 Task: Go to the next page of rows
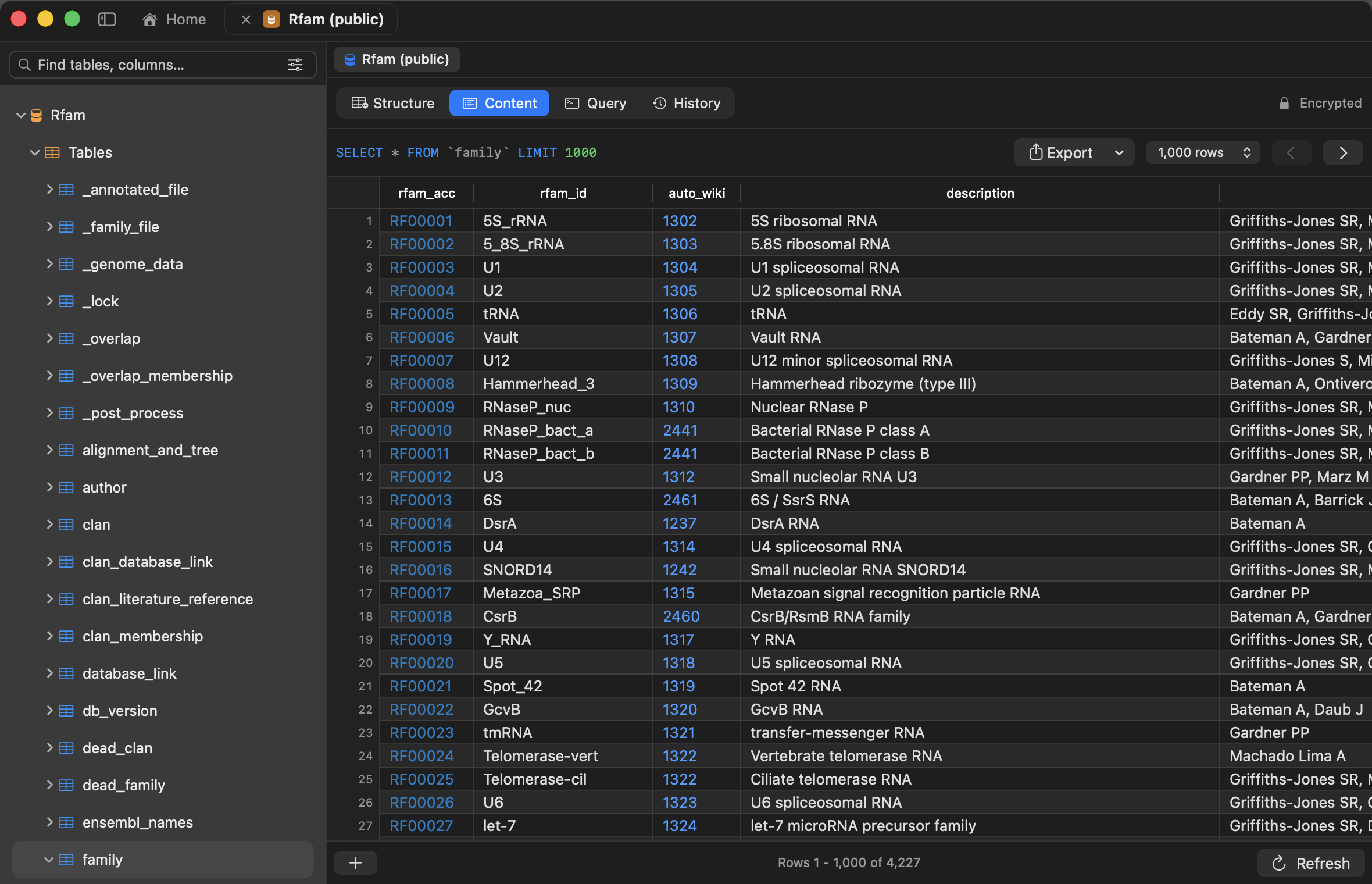point(1343,152)
